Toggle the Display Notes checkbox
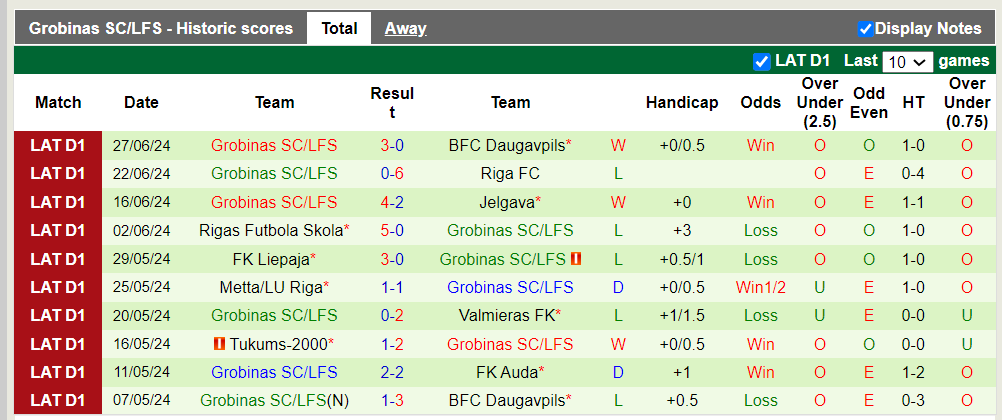 pos(866,29)
